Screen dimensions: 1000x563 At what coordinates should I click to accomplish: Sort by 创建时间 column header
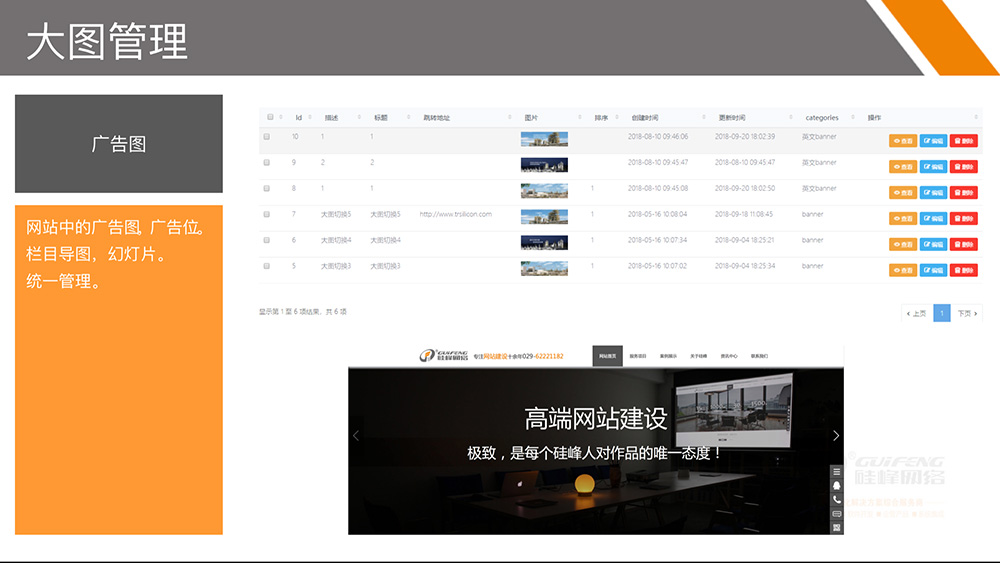645,117
